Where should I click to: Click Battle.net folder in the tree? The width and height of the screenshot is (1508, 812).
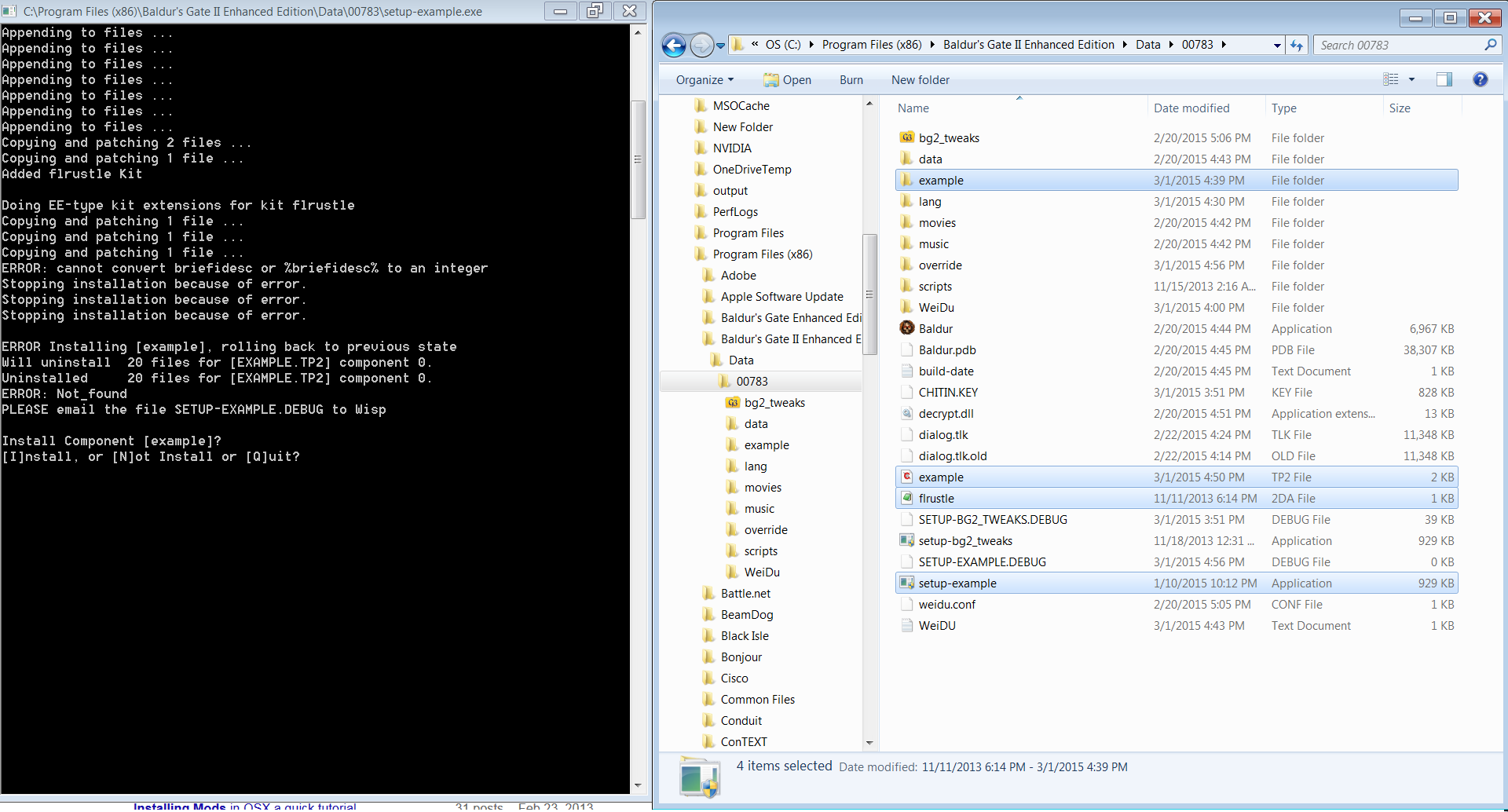[x=745, y=594]
